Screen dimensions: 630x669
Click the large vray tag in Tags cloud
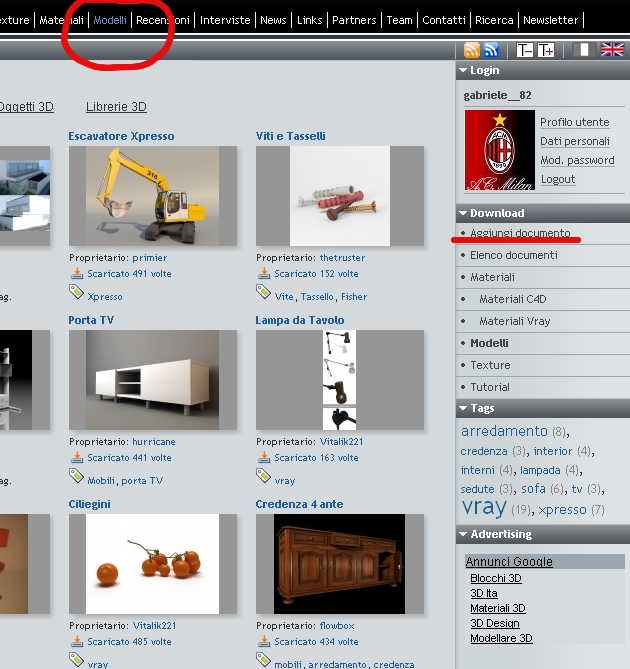(x=484, y=506)
